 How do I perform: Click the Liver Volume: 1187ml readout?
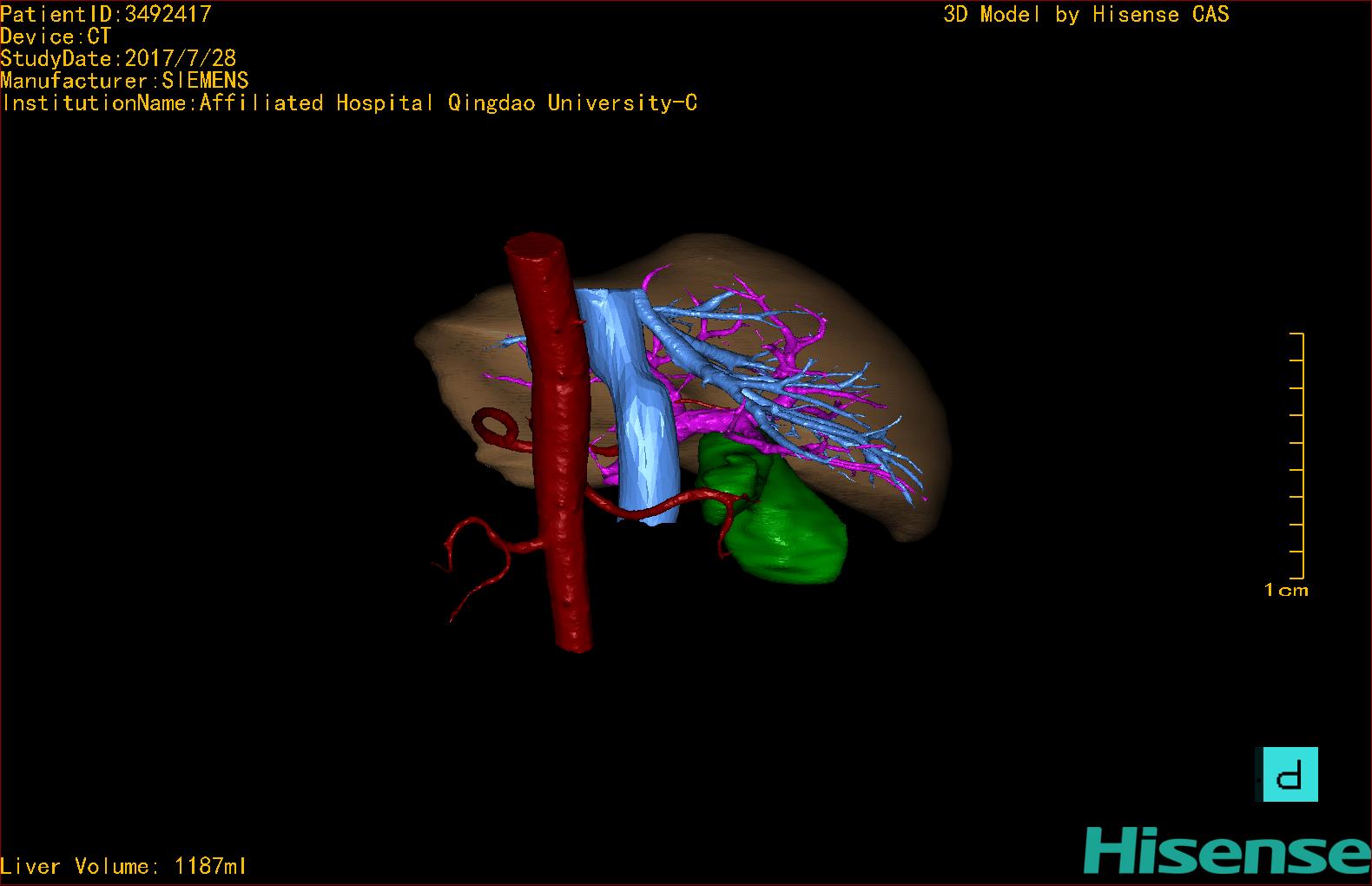124,866
